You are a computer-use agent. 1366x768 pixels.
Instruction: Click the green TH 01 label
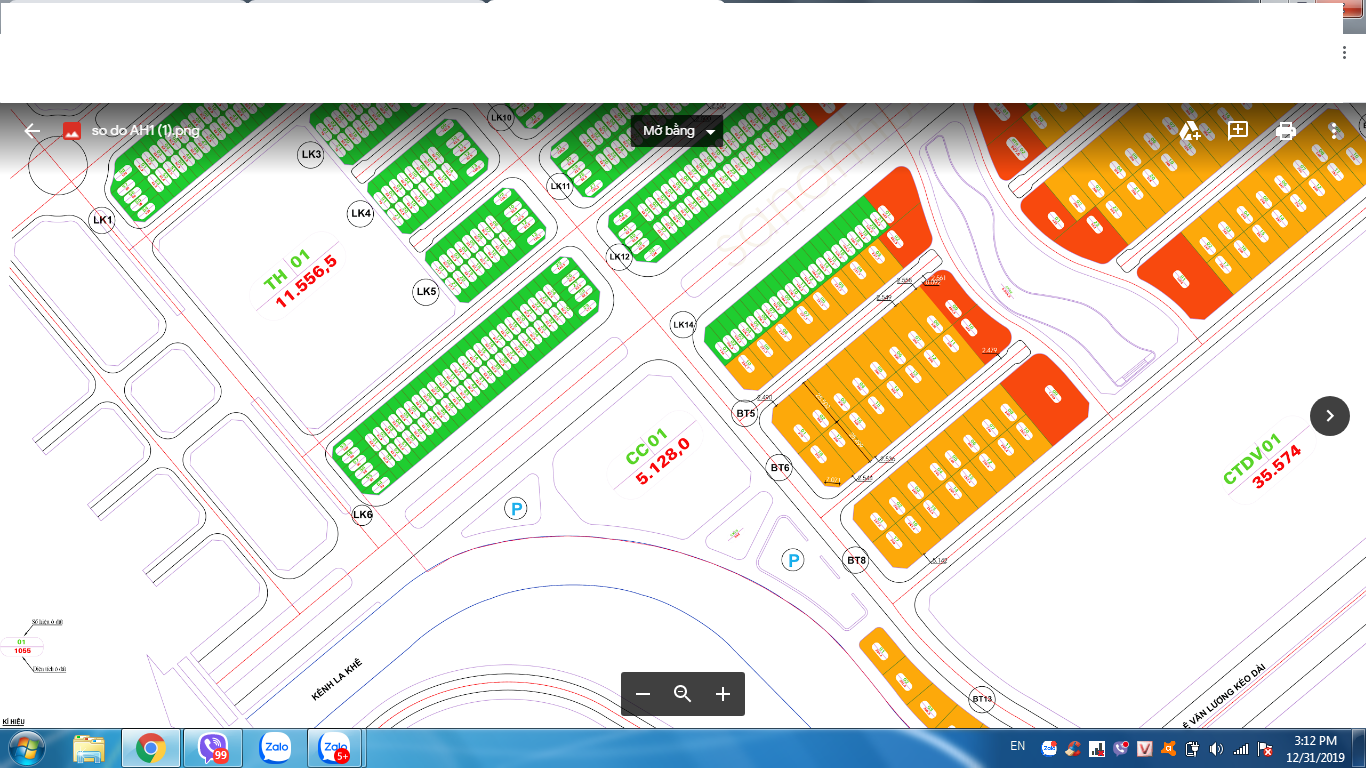point(288,271)
